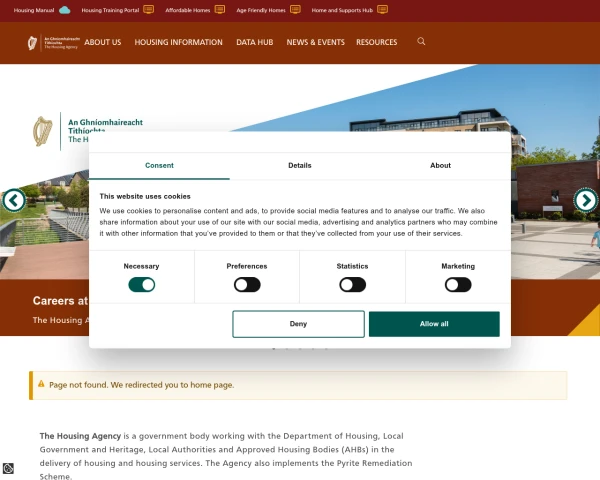Viewport: 600px width, 480px height.
Task: Click the cloud icon beside Housing Manual
Action: 65,10
